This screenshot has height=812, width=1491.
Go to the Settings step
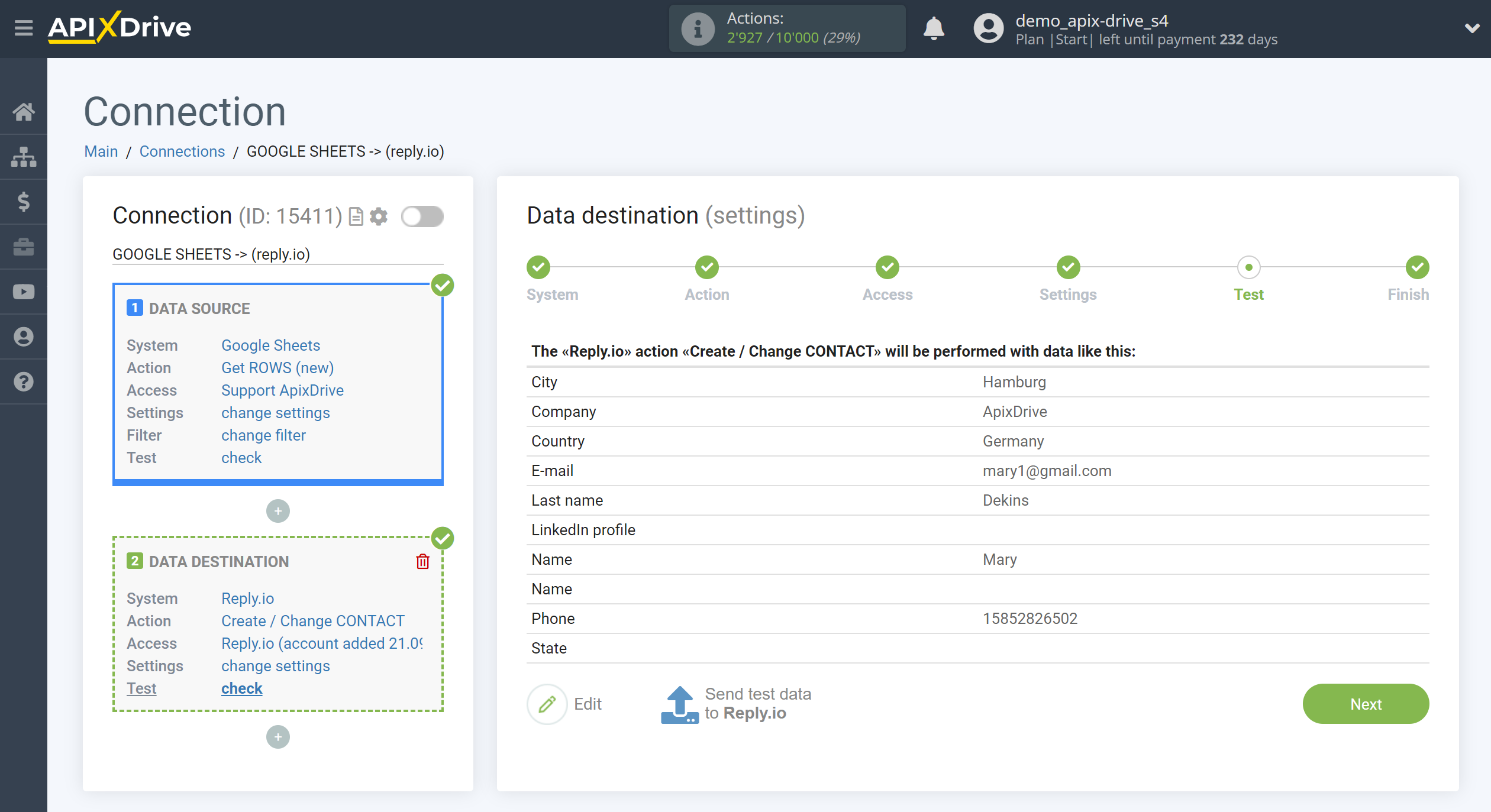[x=1068, y=267]
